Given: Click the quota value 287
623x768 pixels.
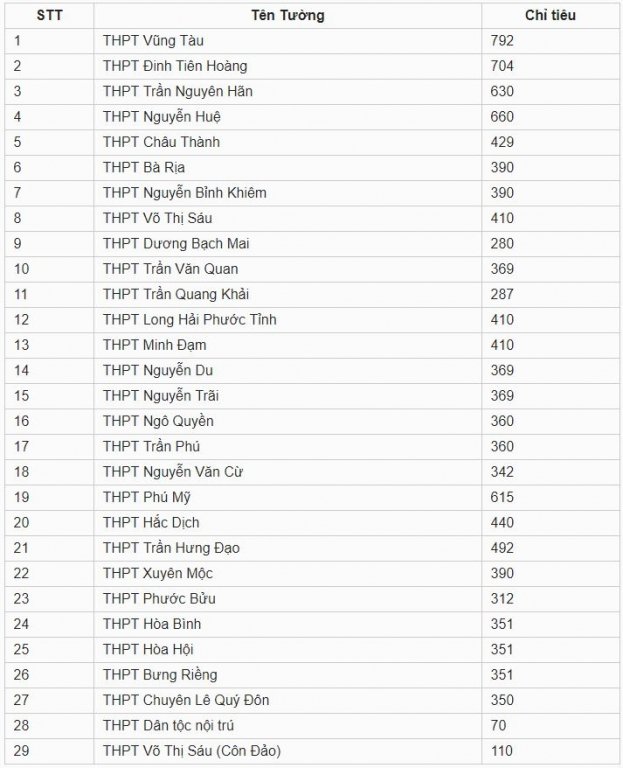Looking at the screenshot, I should pyautogui.click(x=502, y=294).
